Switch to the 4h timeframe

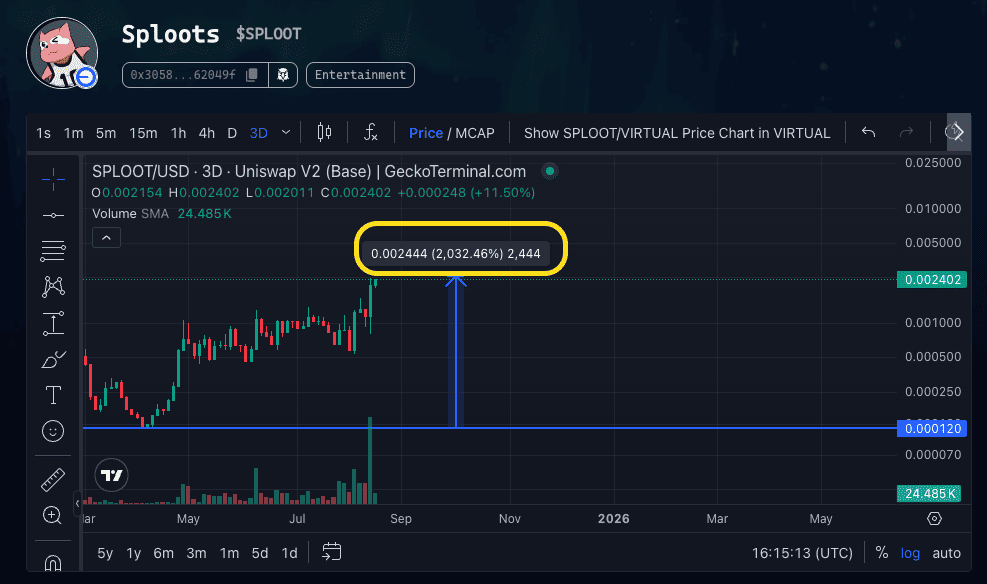click(x=206, y=133)
